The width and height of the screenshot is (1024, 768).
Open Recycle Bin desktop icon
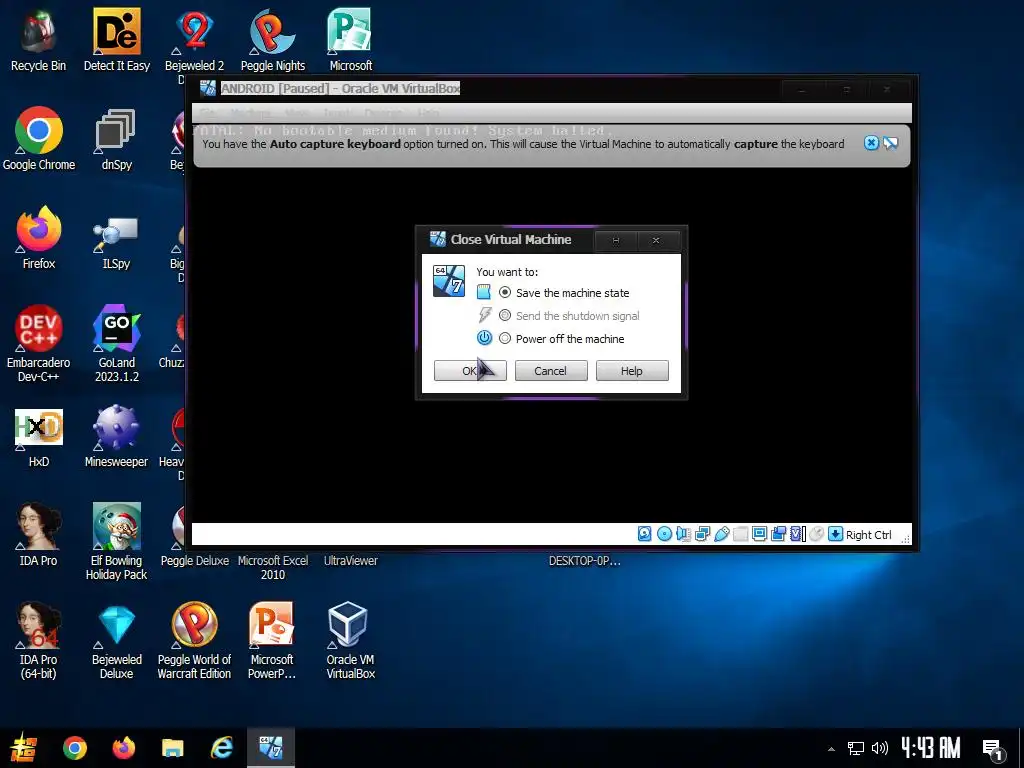click(x=39, y=40)
